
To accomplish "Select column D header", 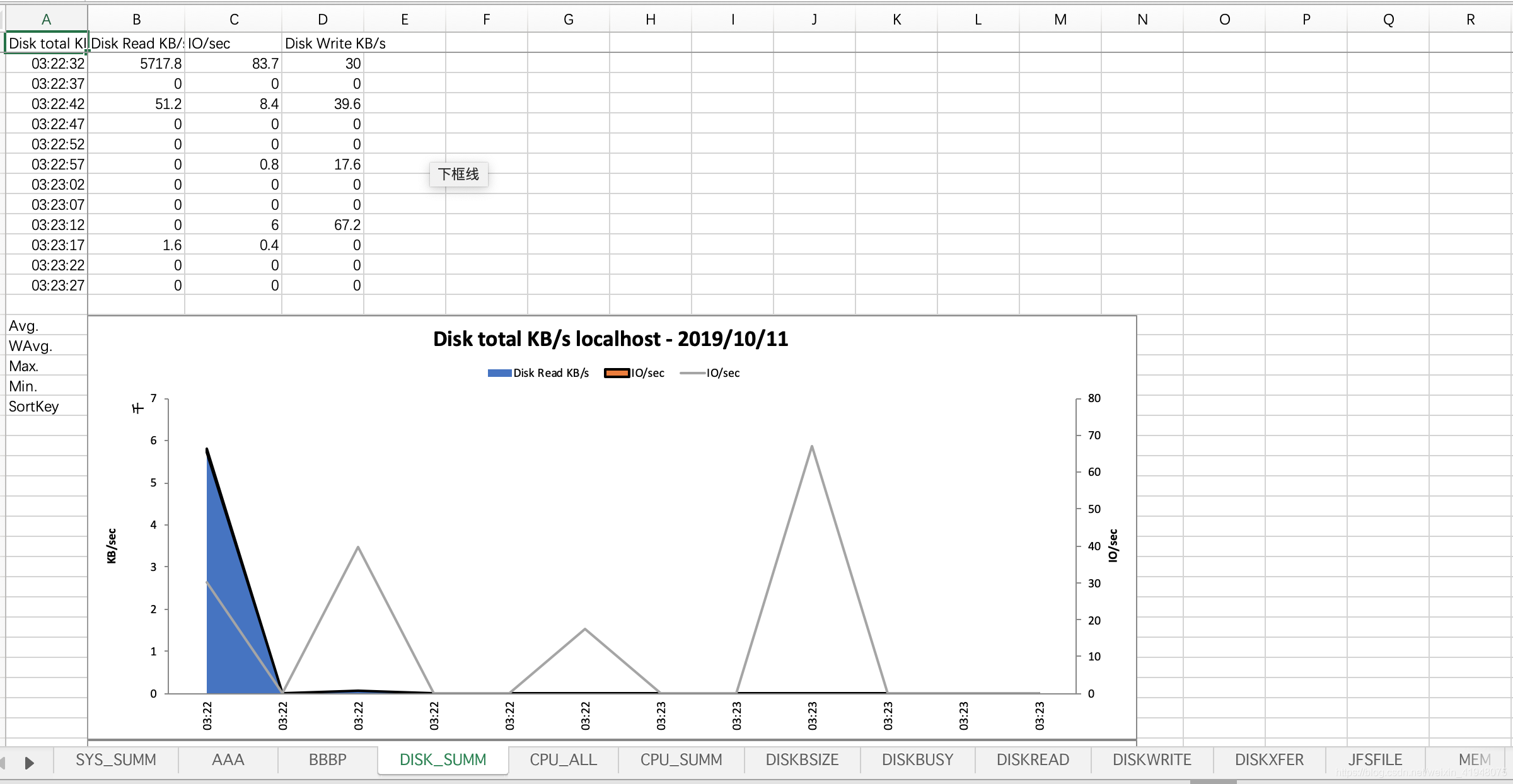I will tap(322, 20).
